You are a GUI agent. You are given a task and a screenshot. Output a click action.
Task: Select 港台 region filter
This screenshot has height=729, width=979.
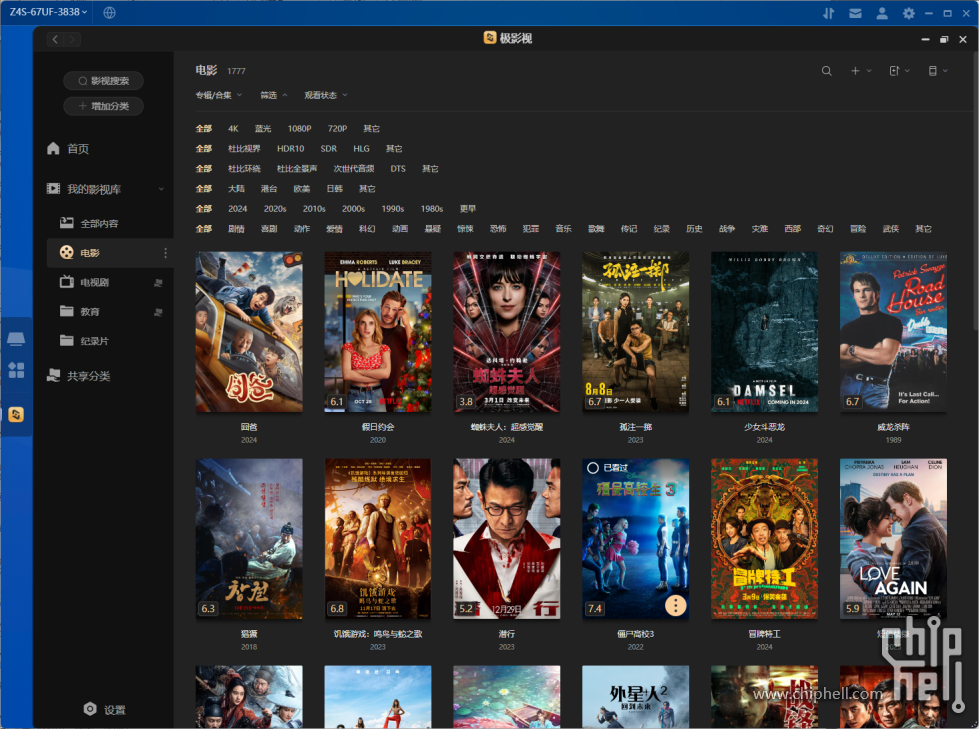coord(269,188)
